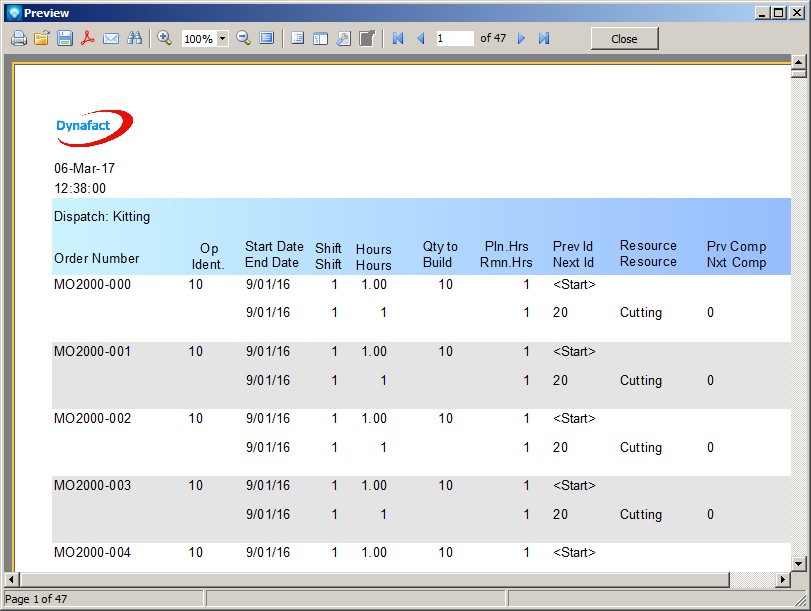Image resolution: width=811 pixels, height=611 pixels.
Task: Switch to full screen view icon
Action: 267,38
